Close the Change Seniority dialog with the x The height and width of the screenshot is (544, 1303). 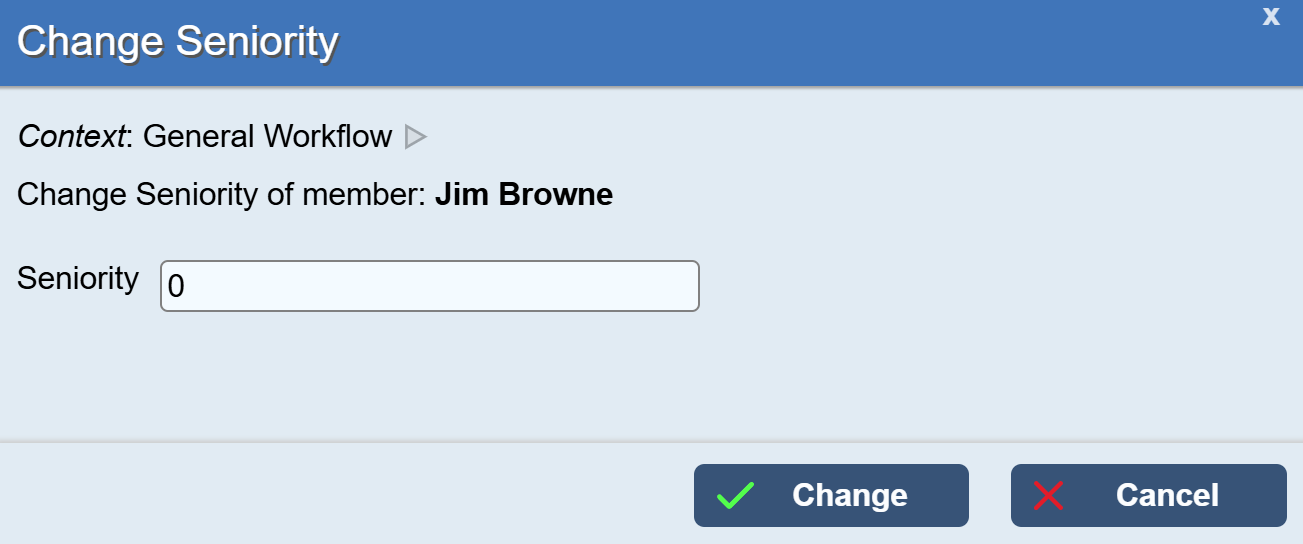pos(1271,17)
